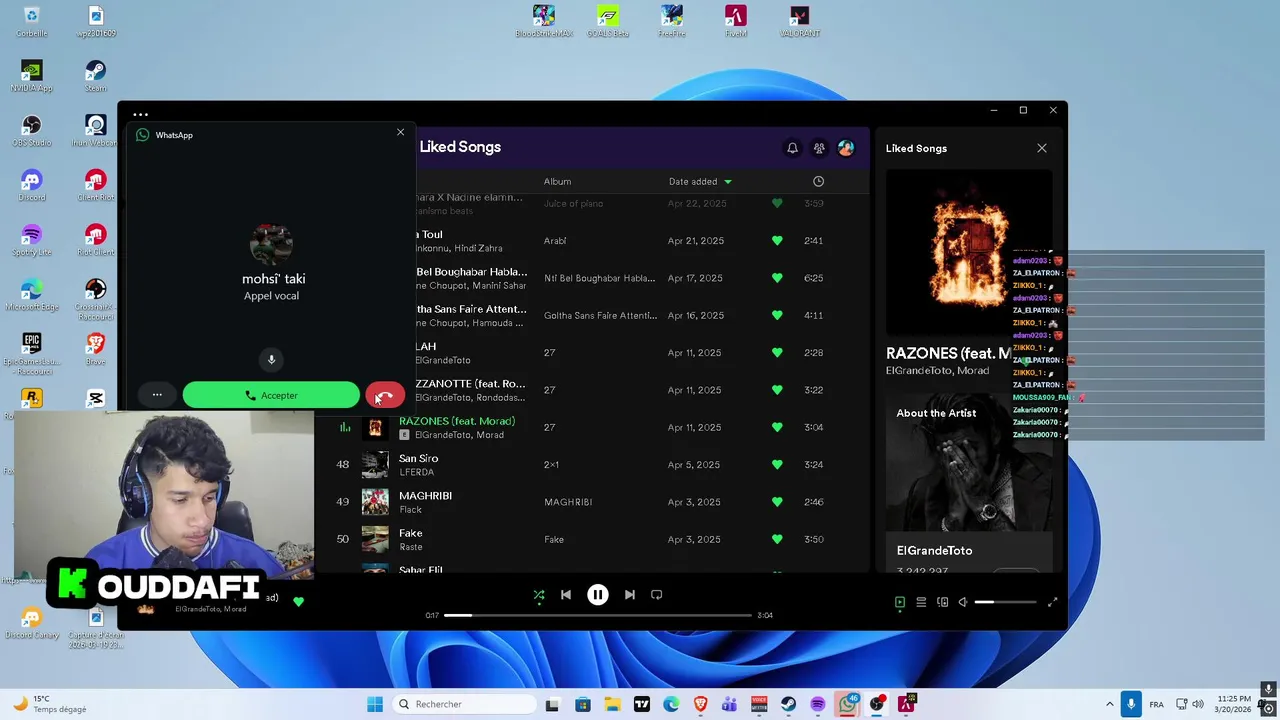Image resolution: width=1280 pixels, height=720 pixels.
Task: Open Spotify profile avatar
Action: coord(846,148)
